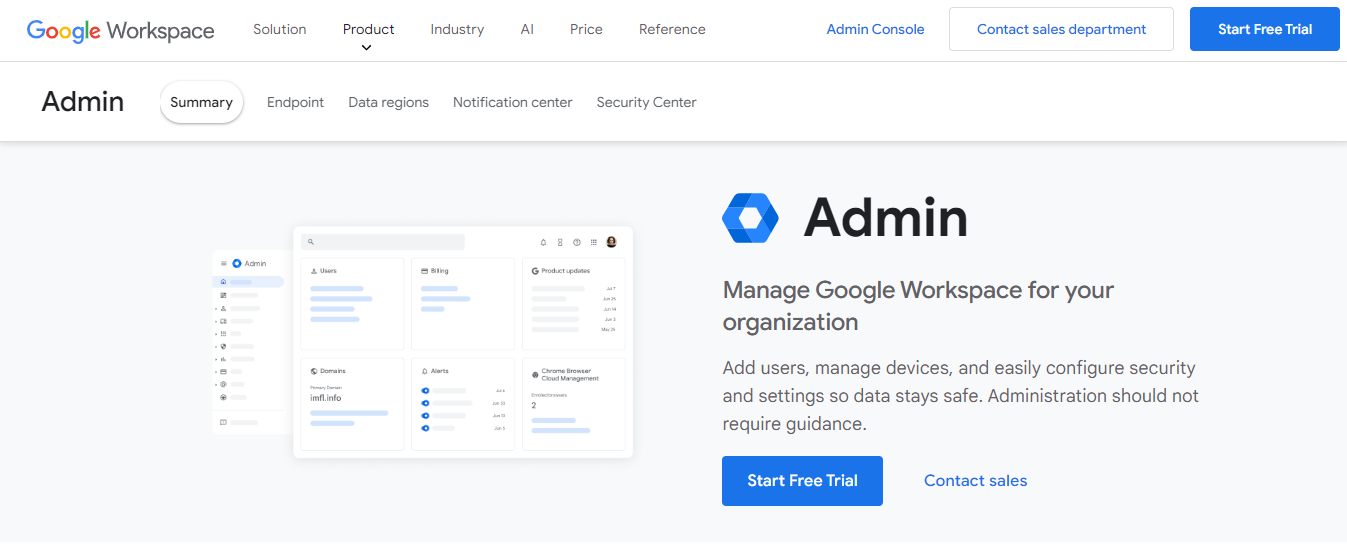The width and height of the screenshot is (1347, 559).
Task: Click the 'Add users, manage devices' paragraph
Action: 961,396
